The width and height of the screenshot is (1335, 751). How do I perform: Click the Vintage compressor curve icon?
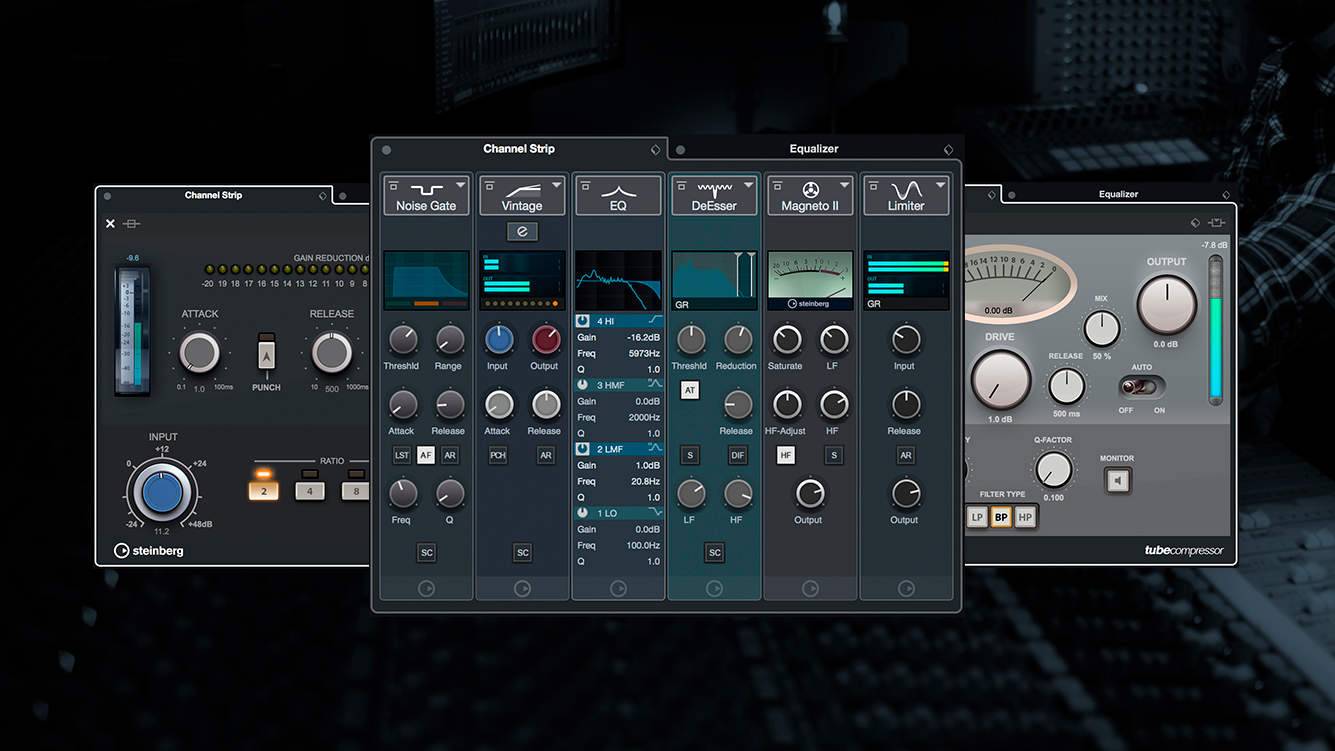[x=522, y=189]
